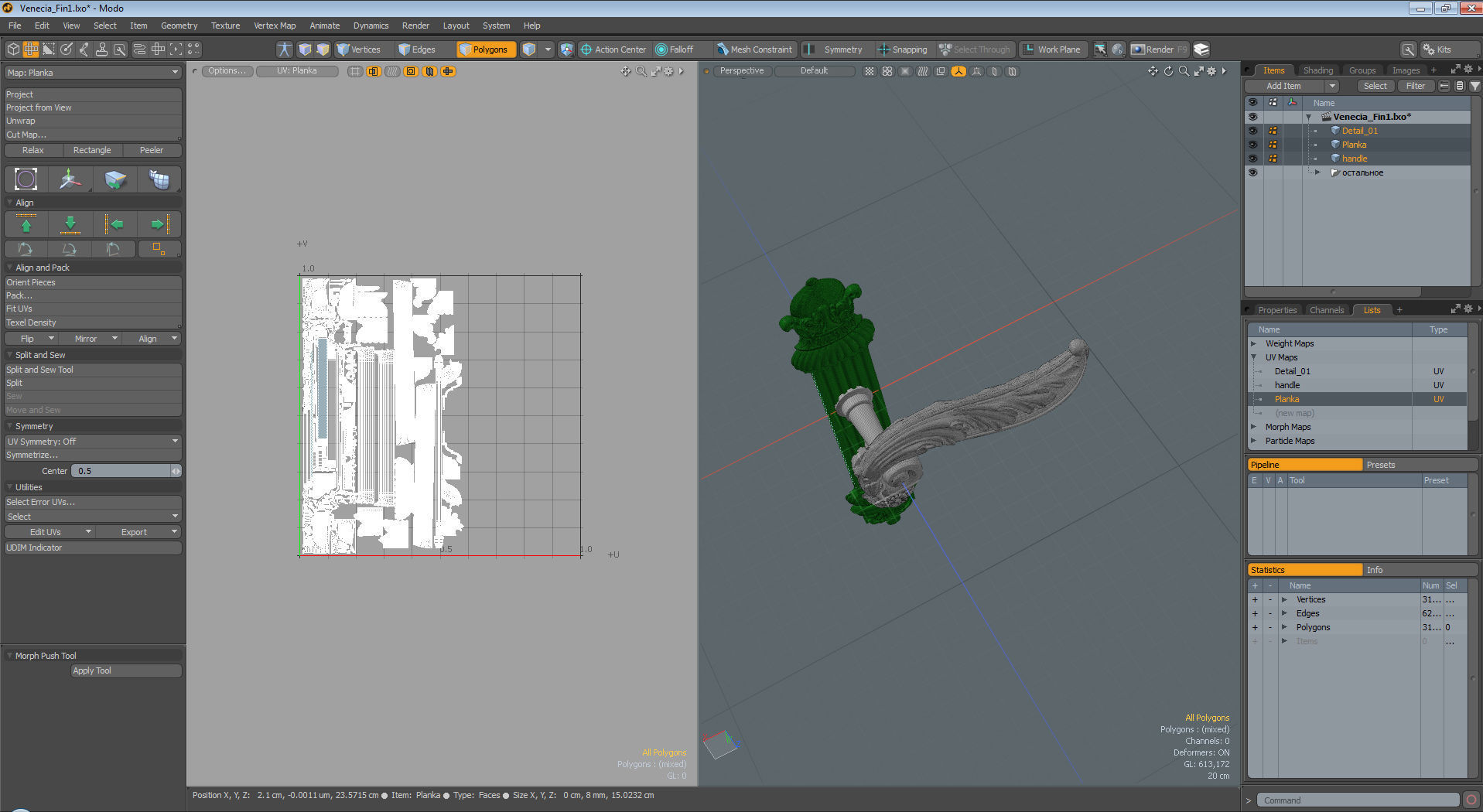Click the align UVs down arrow icon
The image size is (1483, 812).
[x=70, y=224]
